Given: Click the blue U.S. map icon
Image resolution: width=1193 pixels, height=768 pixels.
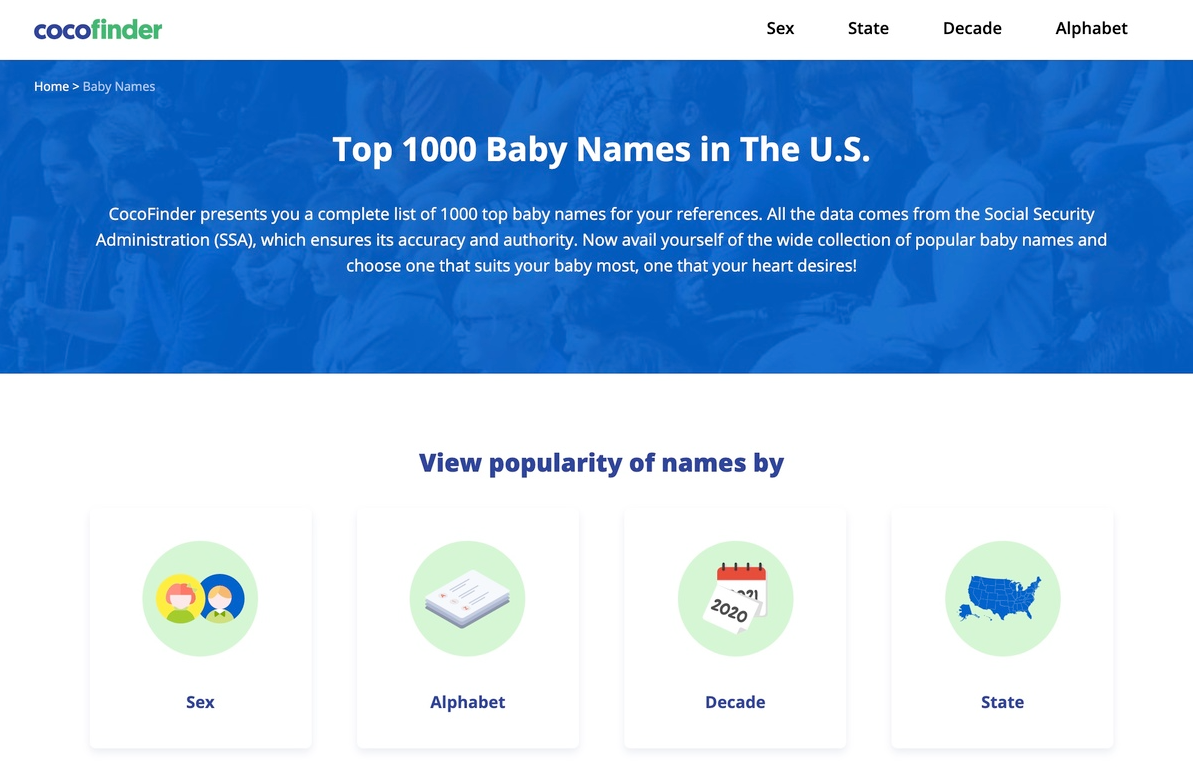Looking at the screenshot, I should tap(1002, 598).
